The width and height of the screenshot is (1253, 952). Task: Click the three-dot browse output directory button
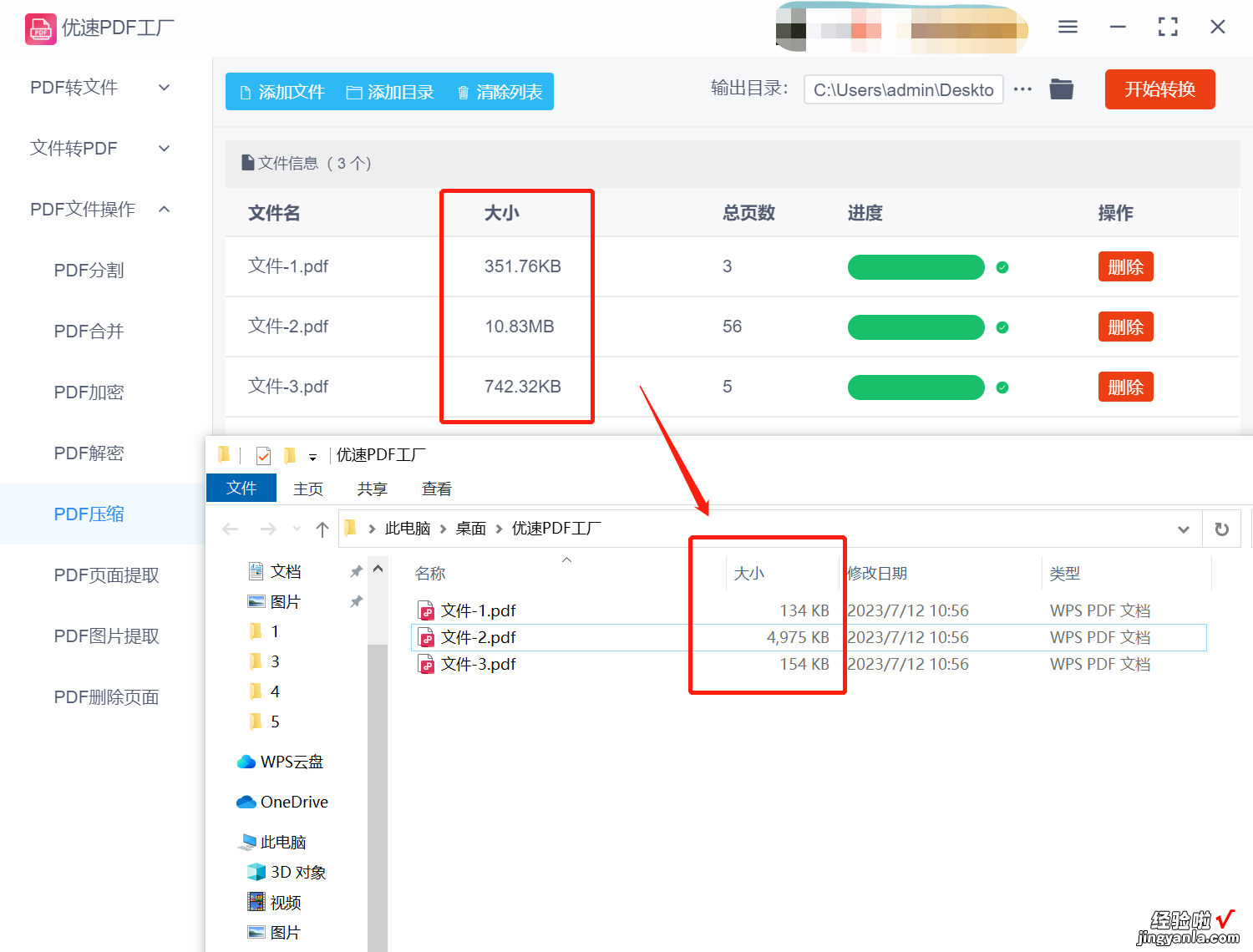pyautogui.click(x=1022, y=89)
